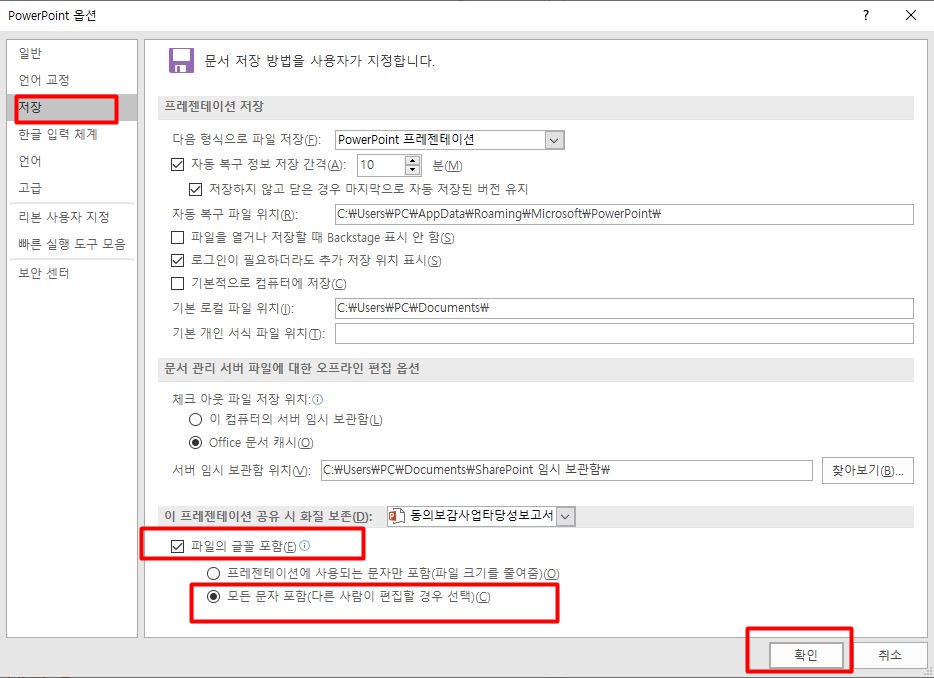This screenshot has height=678, width=934.
Task: Click info icon next to 파일의 글꼴 포함
Action: point(304,545)
